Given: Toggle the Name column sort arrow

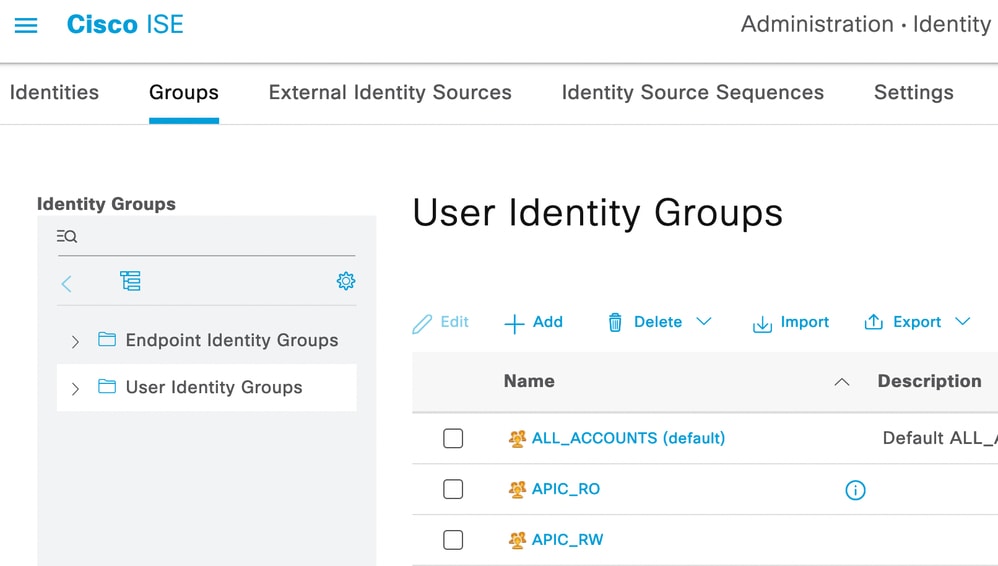Looking at the screenshot, I should tap(841, 382).
